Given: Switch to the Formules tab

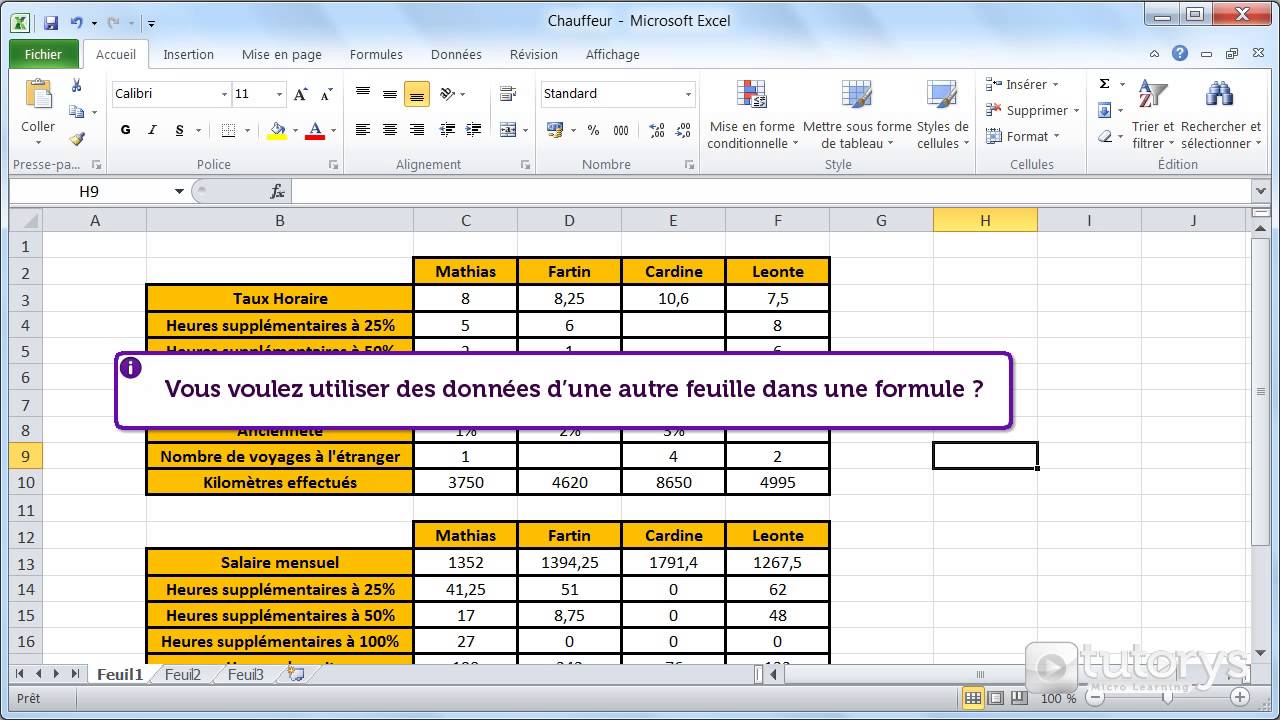Looking at the screenshot, I should [376, 55].
